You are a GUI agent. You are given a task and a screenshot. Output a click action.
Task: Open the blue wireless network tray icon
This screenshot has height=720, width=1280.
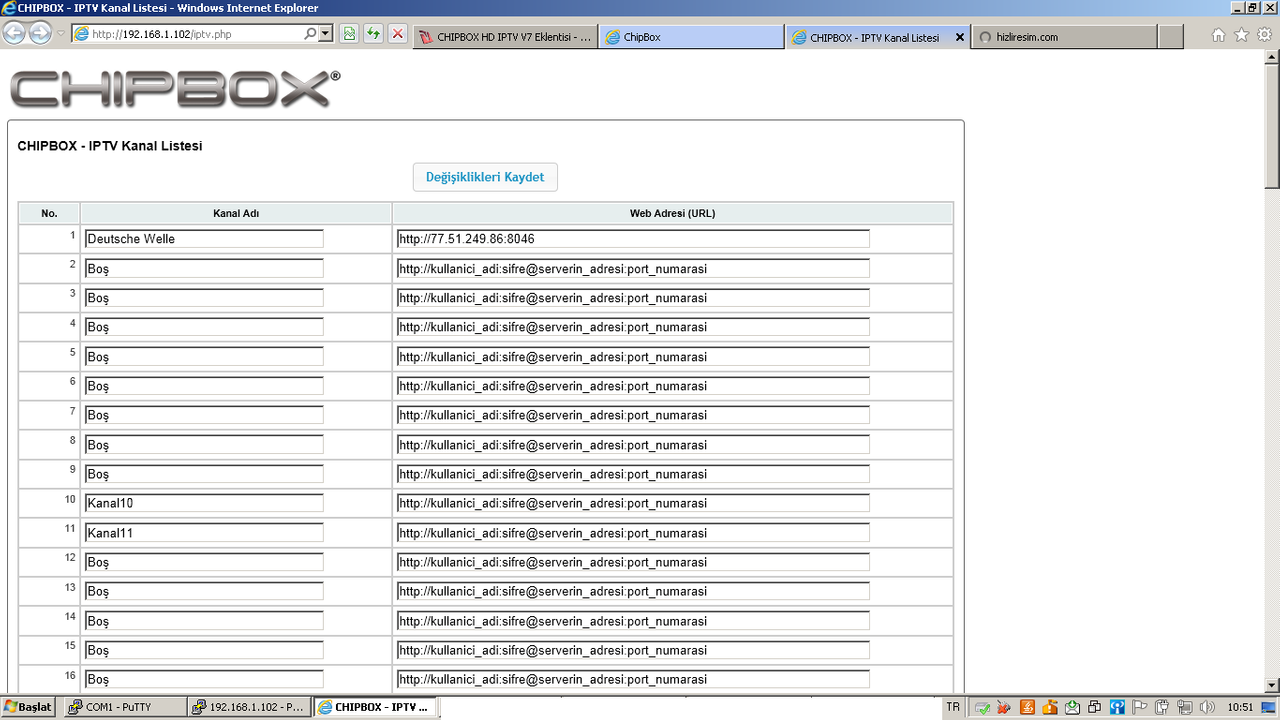1117,708
